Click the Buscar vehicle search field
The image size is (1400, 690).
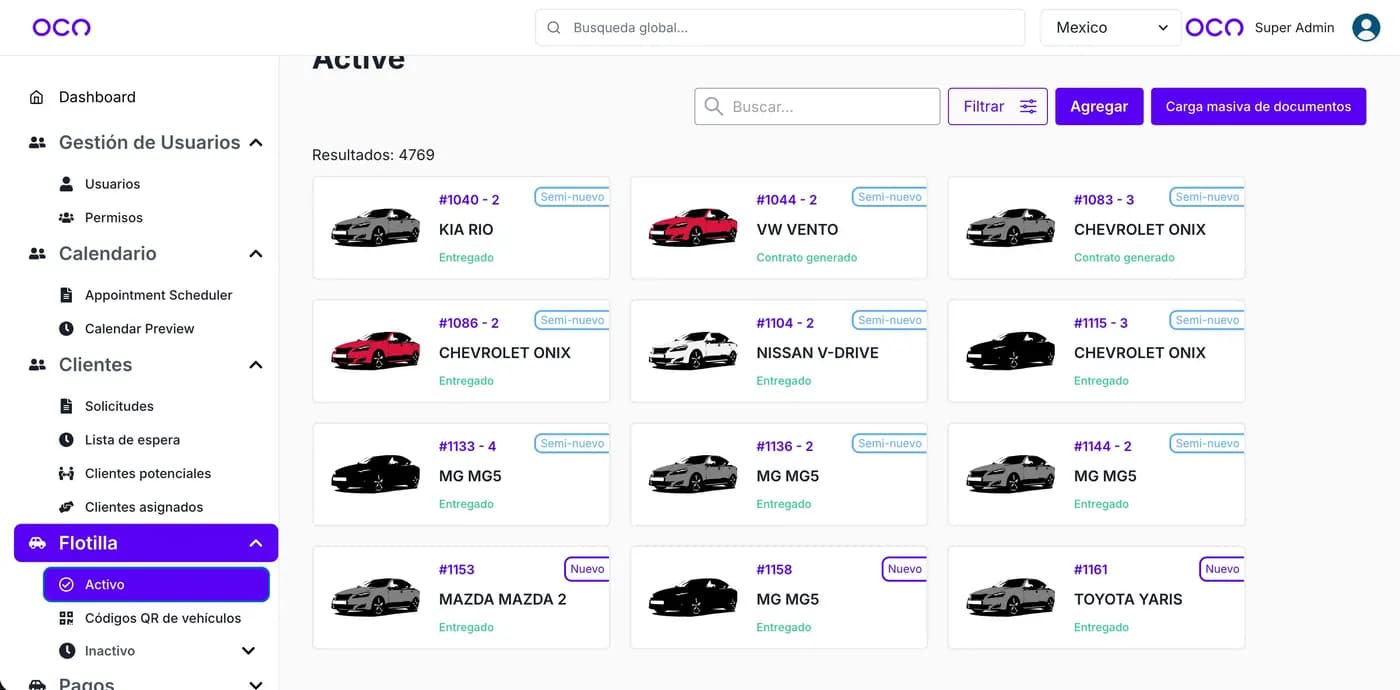[x=817, y=106]
